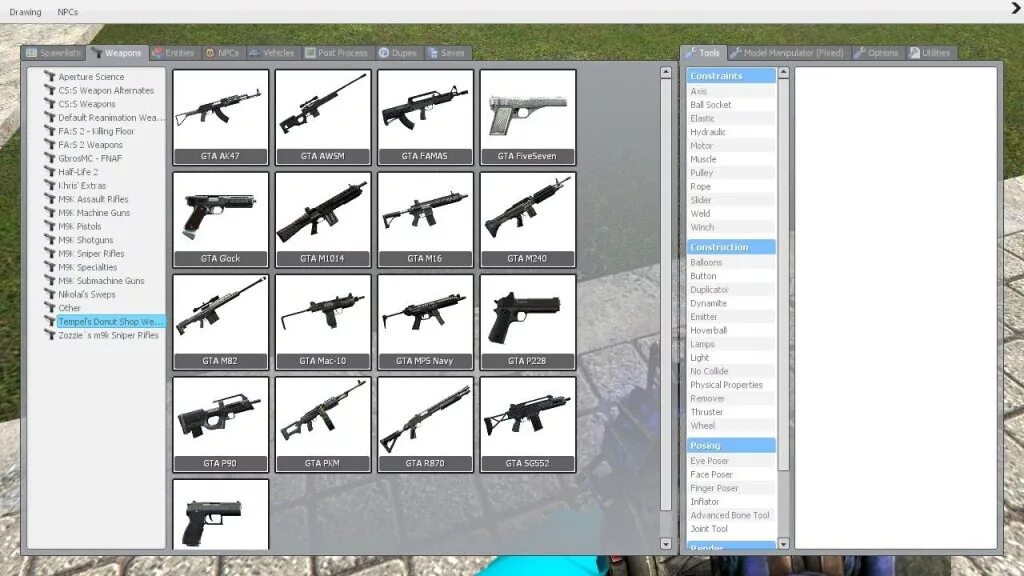The height and width of the screenshot is (576, 1024).
Task: Switch to the Options tab
Action: click(x=876, y=53)
